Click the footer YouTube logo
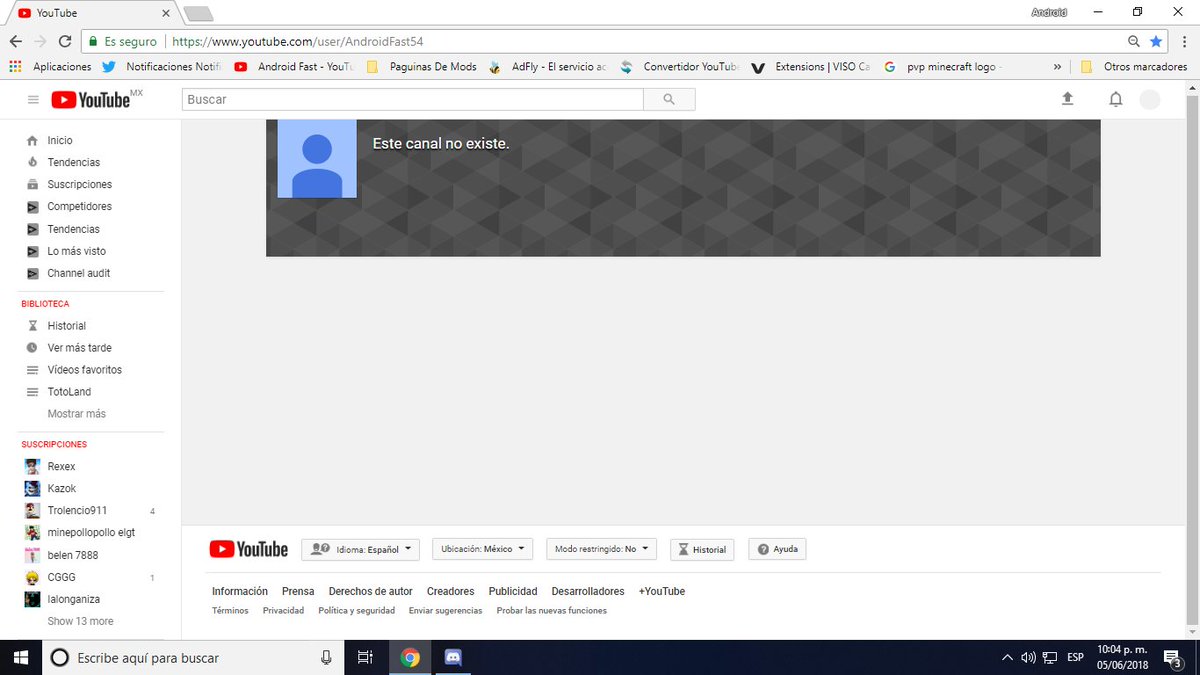Image resolution: width=1200 pixels, height=675 pixels. tap(249, 549)
